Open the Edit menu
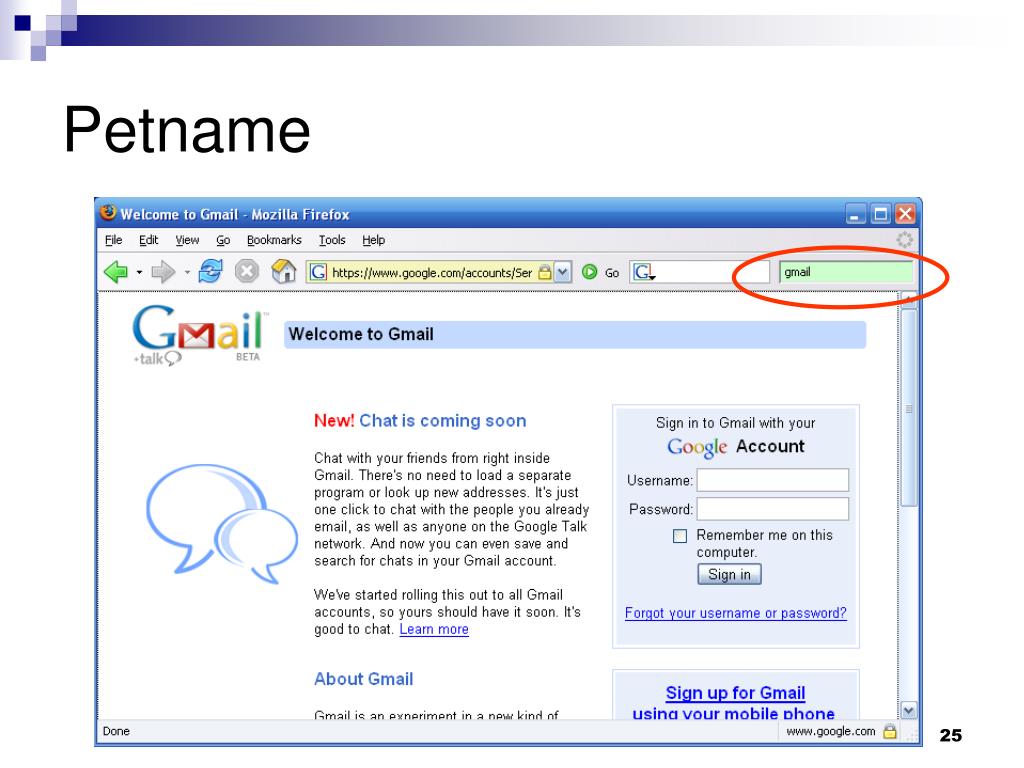1024x768 pixels. [x=148, y=240]
